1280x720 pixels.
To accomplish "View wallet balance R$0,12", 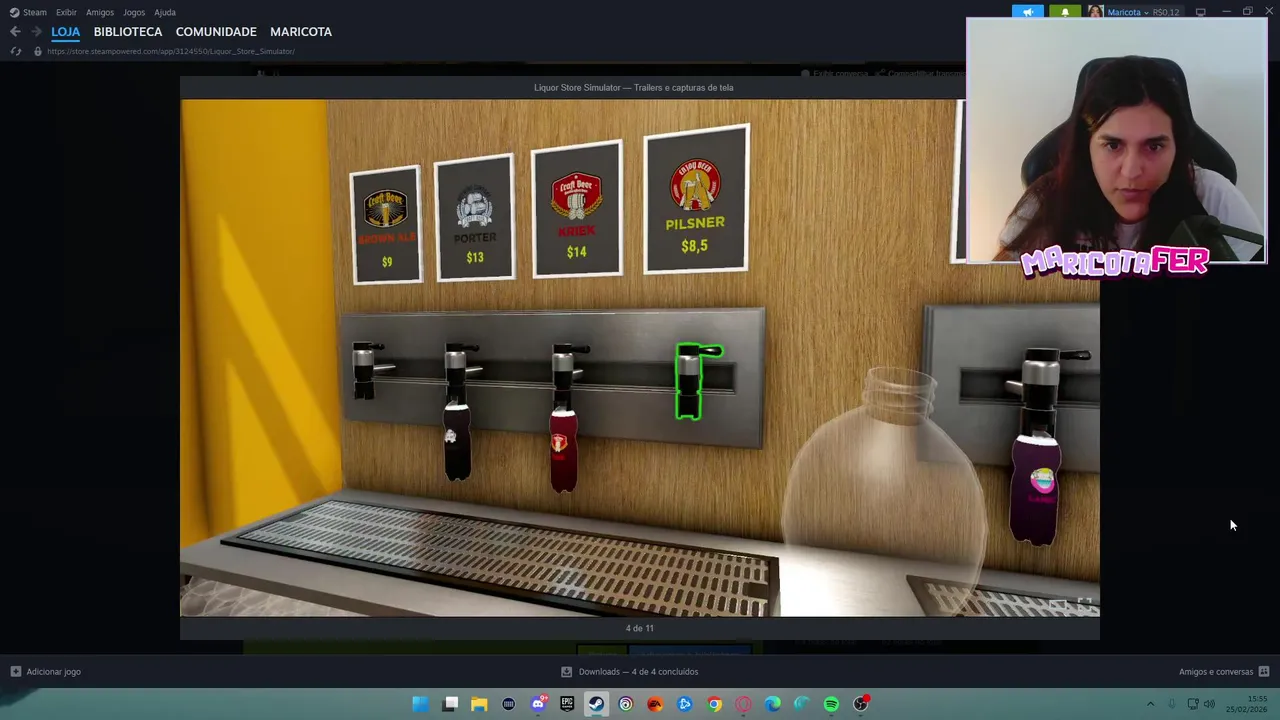I will (x=1165, y=12).
